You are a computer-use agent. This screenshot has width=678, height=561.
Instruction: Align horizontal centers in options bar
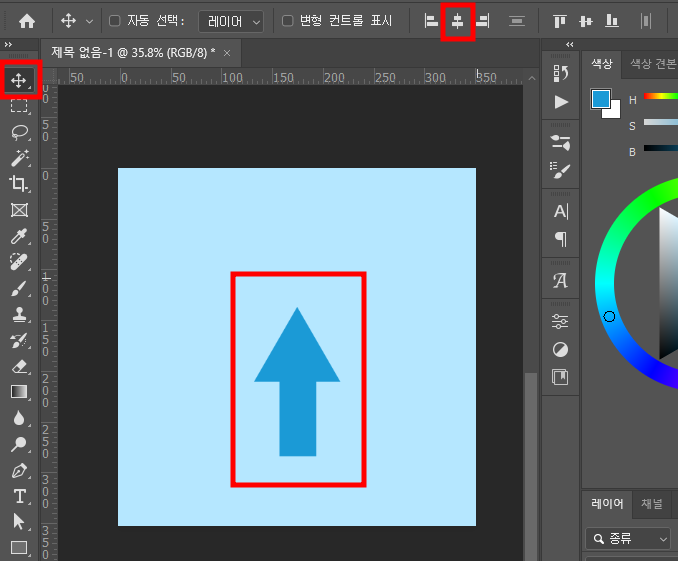point(457,21)
